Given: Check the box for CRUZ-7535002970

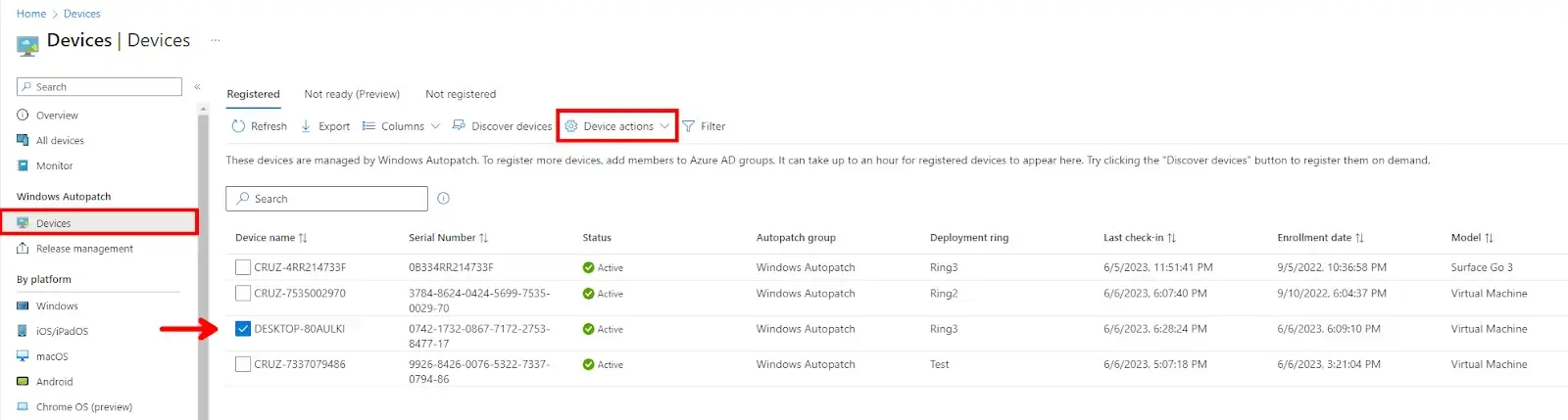Looking at the screenshot, I should pos(243,293).
